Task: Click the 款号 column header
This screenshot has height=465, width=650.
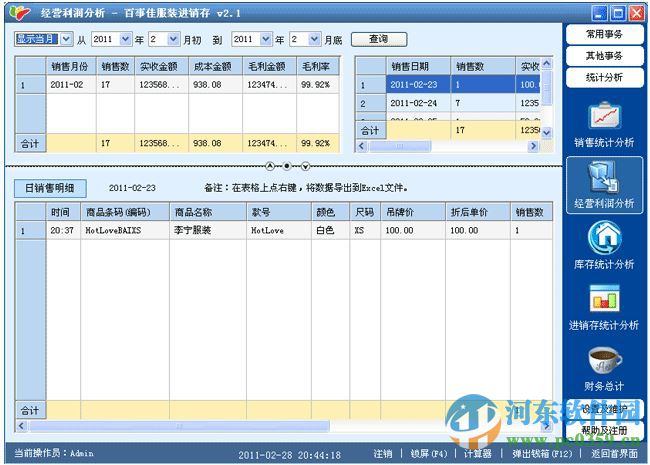Action: 279,212
